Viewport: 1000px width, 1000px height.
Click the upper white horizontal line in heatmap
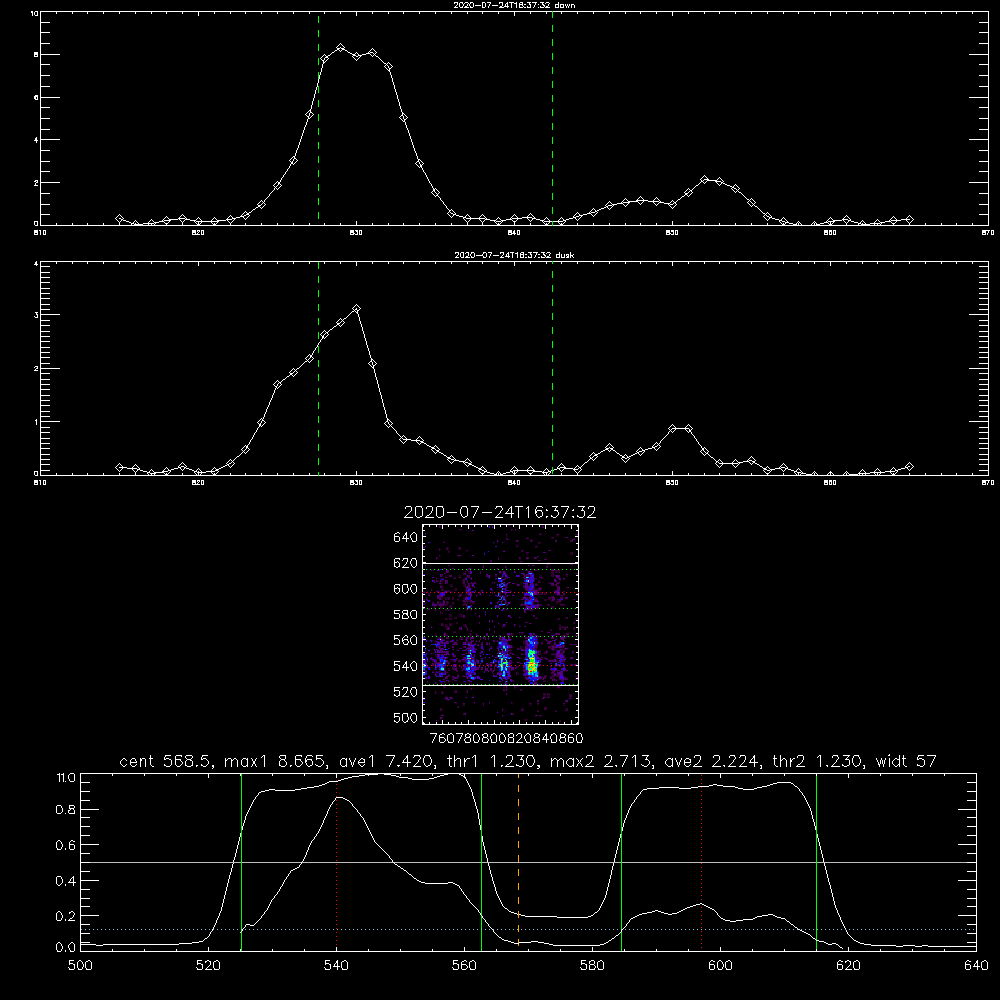tap(500, 563)
